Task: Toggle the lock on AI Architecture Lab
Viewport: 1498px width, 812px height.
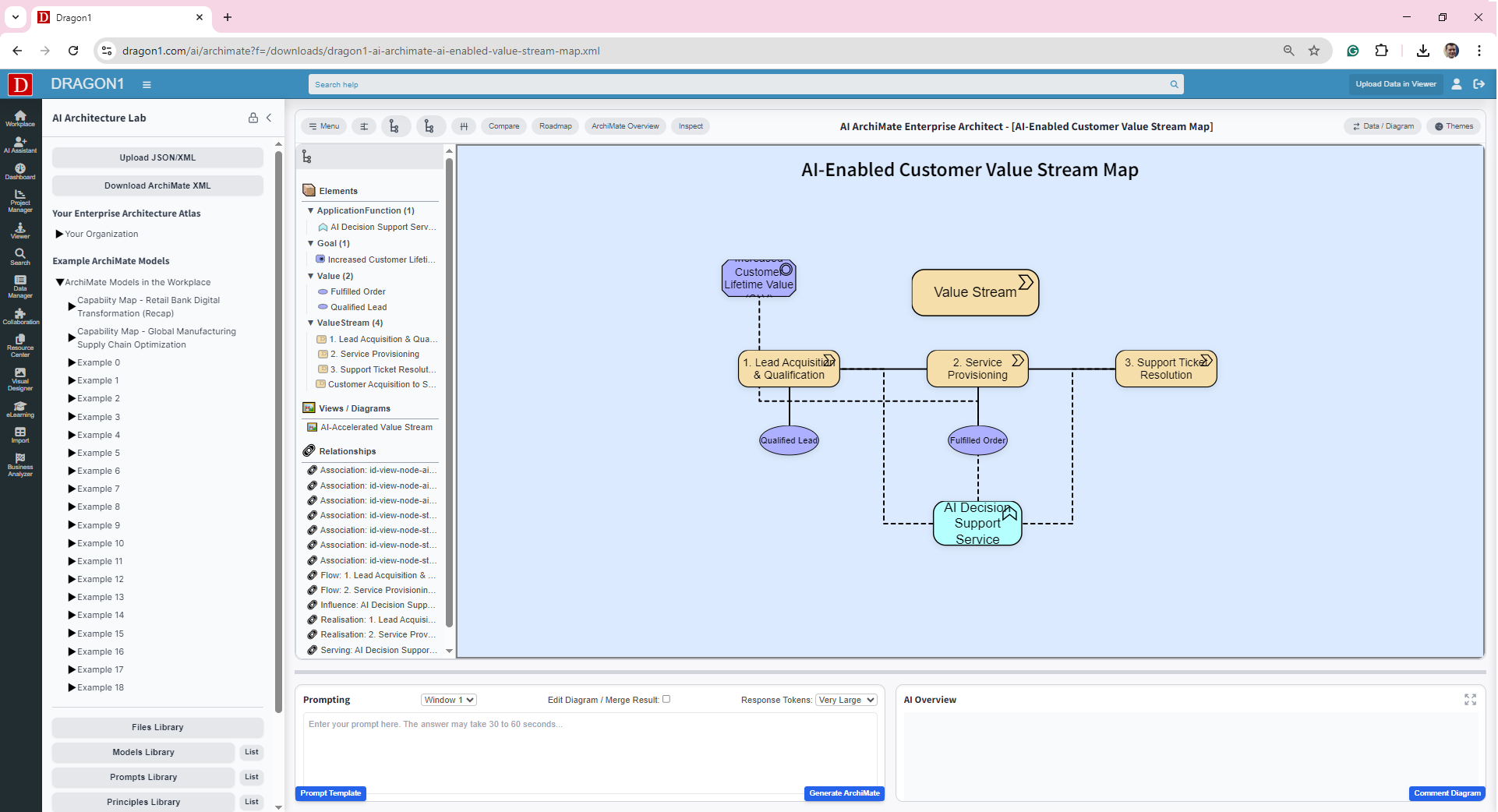Action: click(253, 118)
